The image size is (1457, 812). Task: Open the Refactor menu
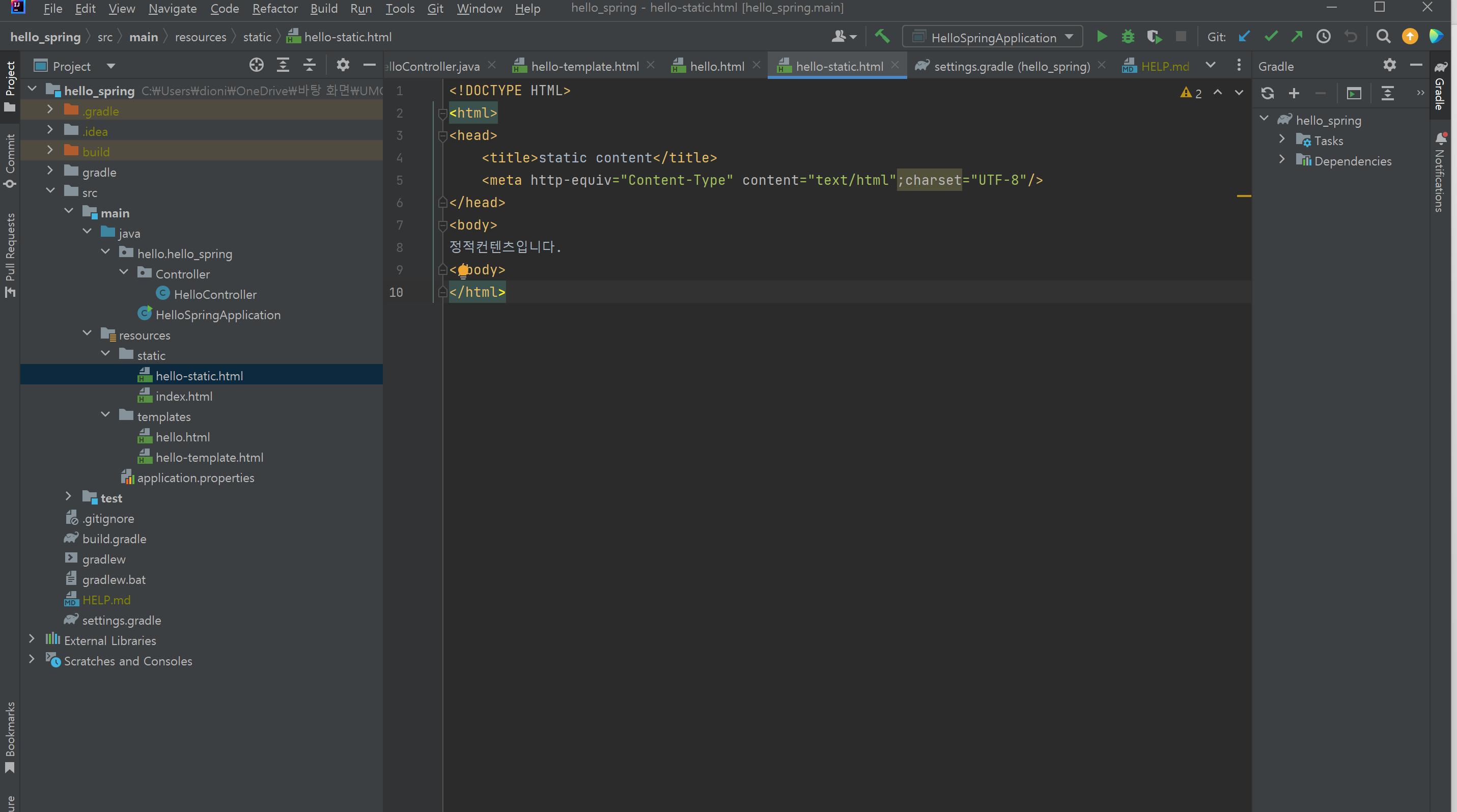point(274,9)
